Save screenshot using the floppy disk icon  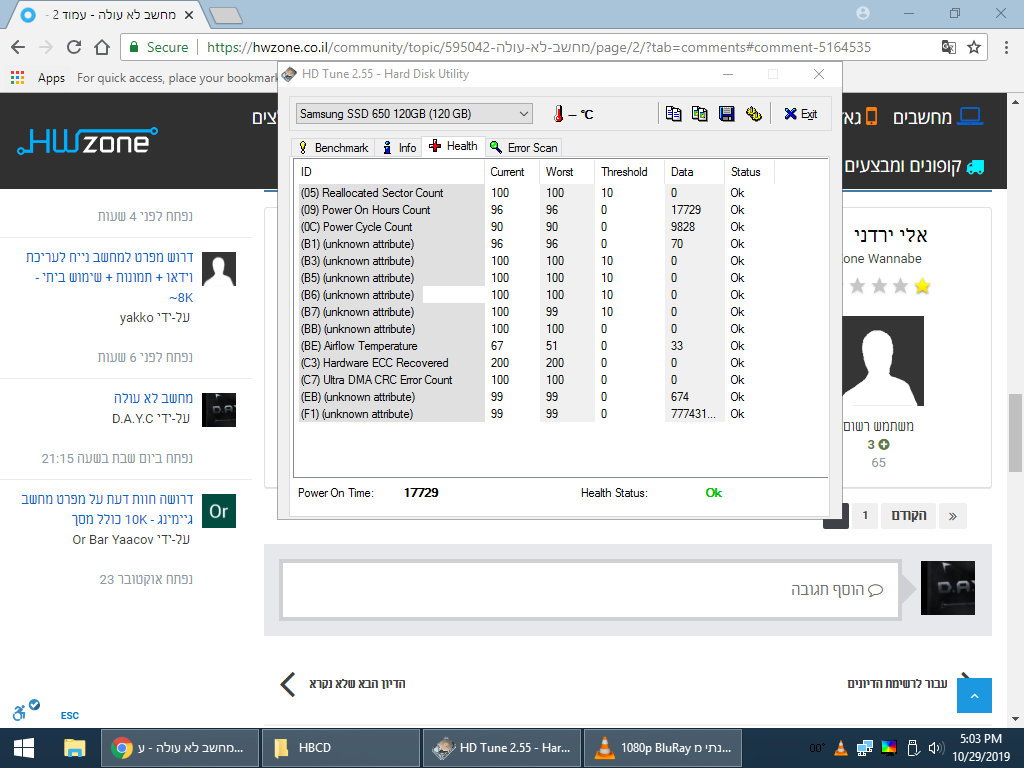(726, 114)
